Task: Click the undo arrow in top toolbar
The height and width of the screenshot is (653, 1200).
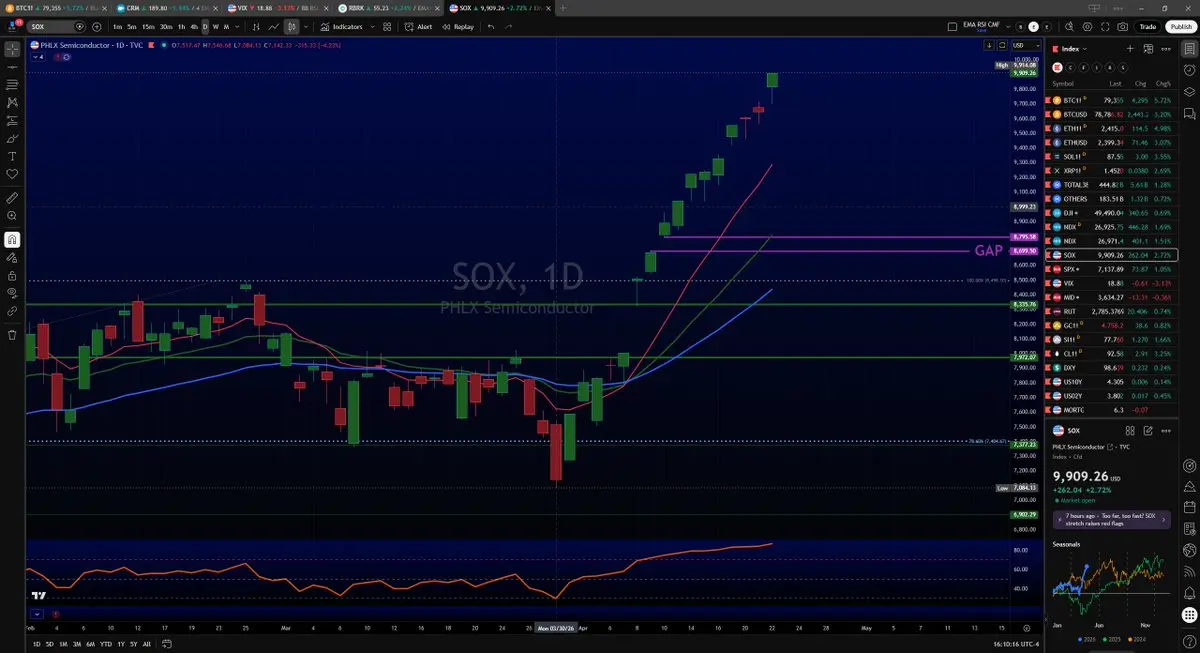Action: [x=491, y=26]
